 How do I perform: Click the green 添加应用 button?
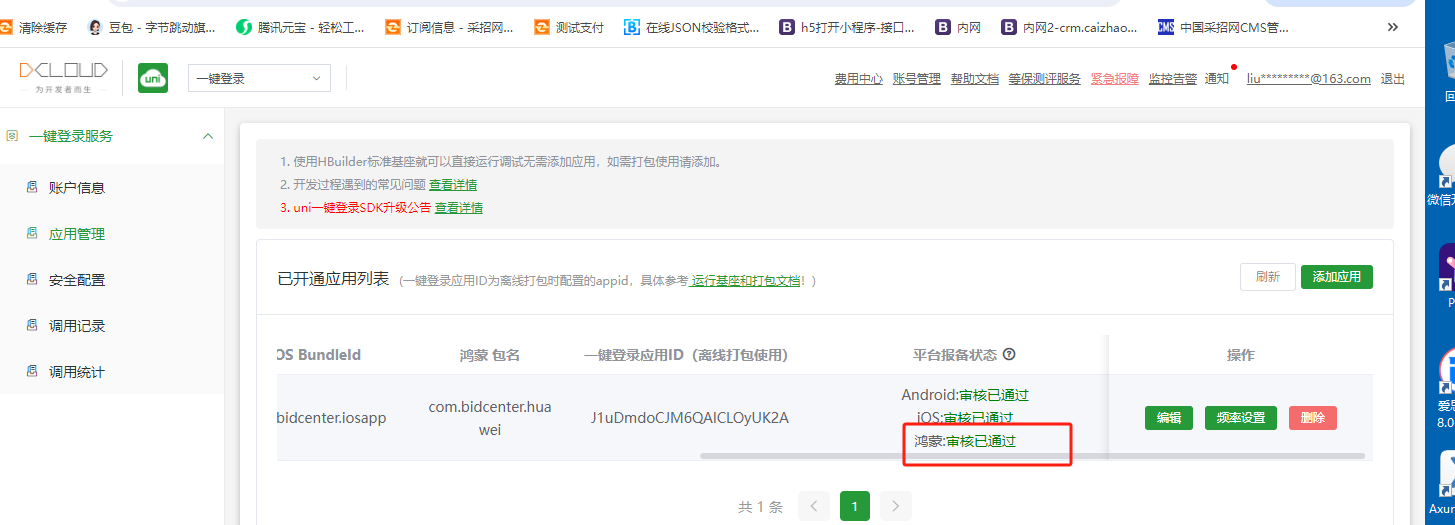click(x=1336, y=277)
